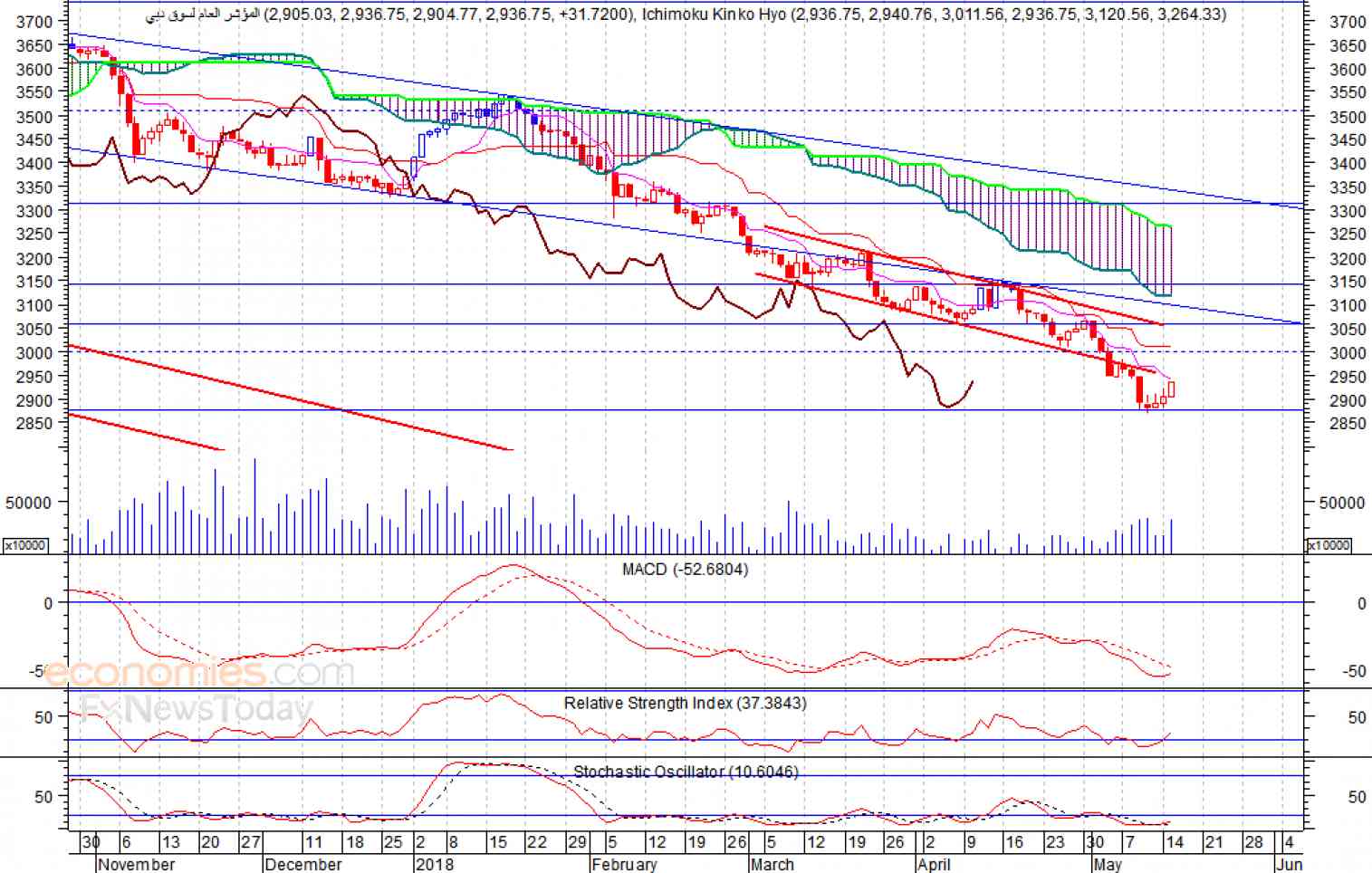1372x873 pixels.
Task: Click the 3300 value on the left price axis
Action: coord(34,211)
